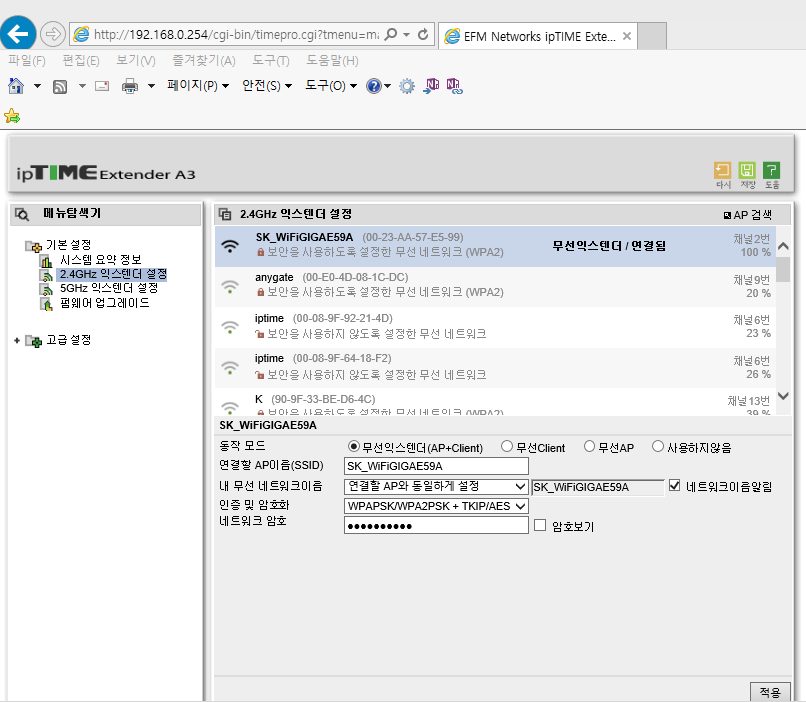Click the 연결할 AP이름(SSID) input field

pos(436,466)
